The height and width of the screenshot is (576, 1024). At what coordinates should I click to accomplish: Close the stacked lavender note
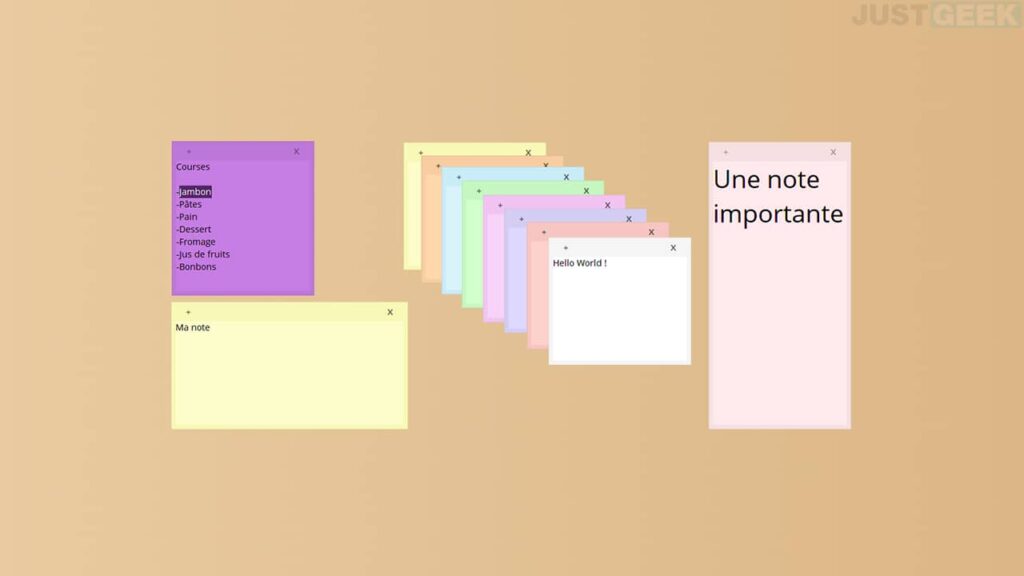(x=629, y=219)
